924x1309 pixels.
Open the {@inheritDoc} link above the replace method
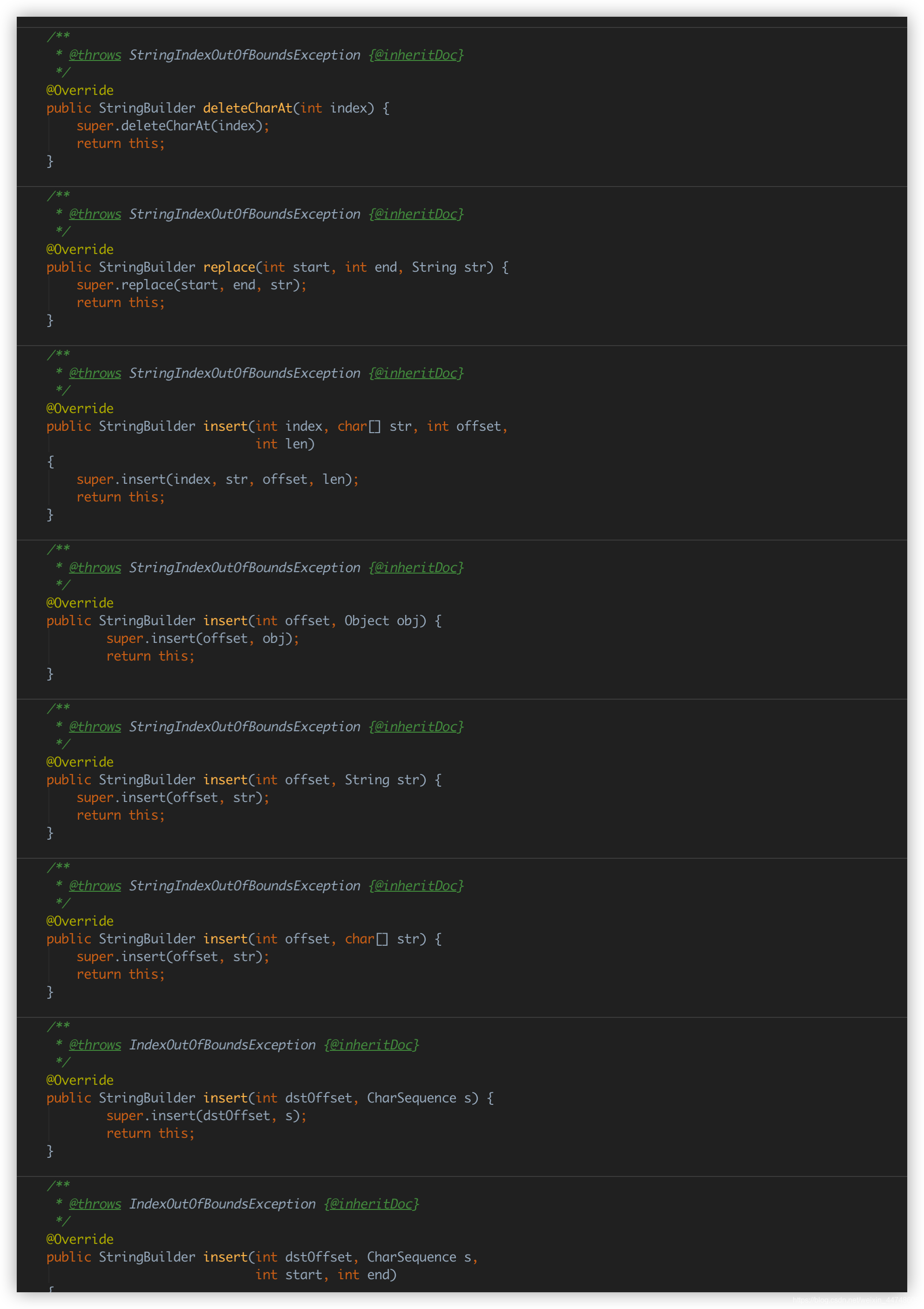tap(416, 214)
